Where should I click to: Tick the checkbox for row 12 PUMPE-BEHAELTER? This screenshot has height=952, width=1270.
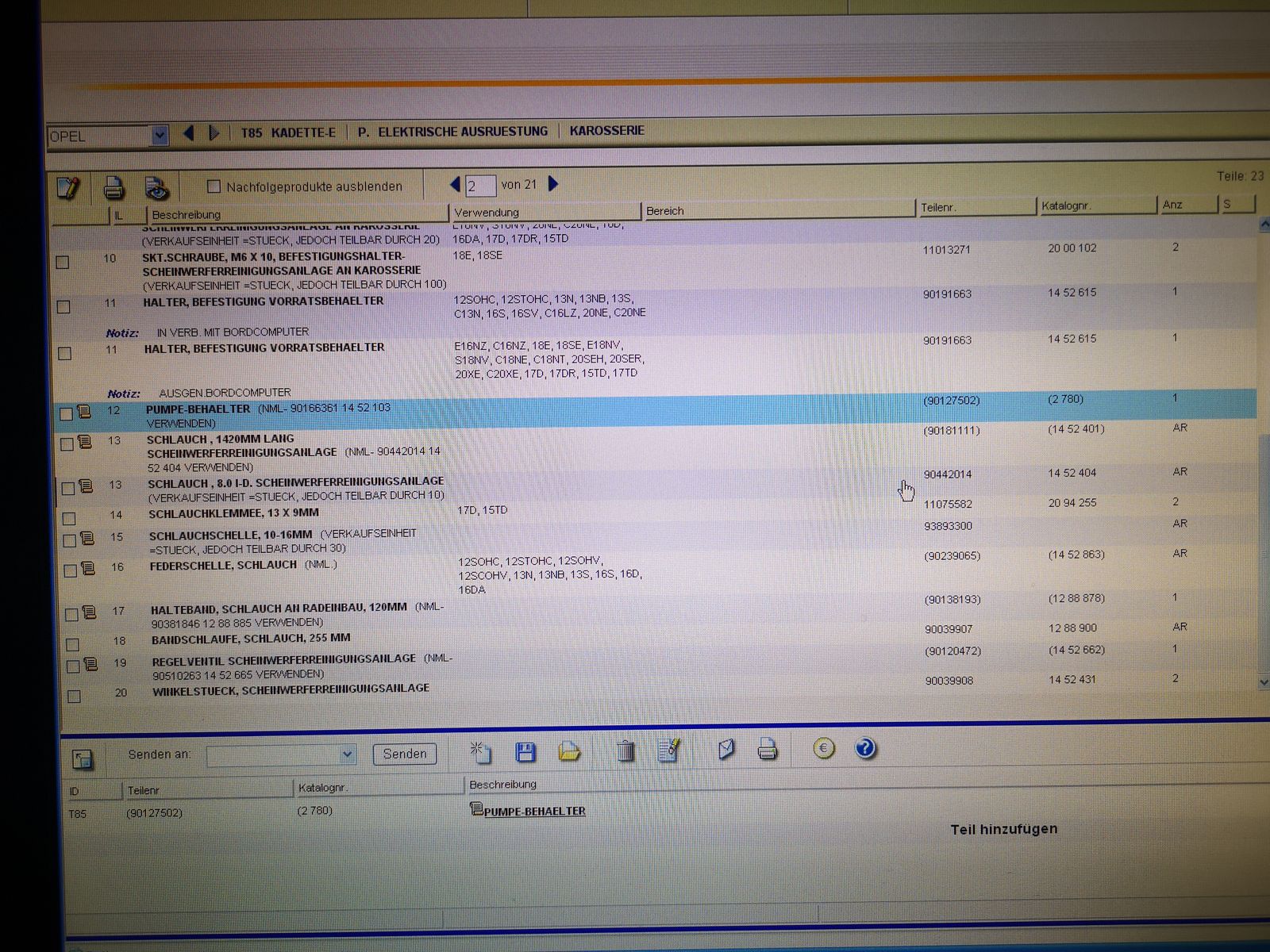click(x=66, y=413)
